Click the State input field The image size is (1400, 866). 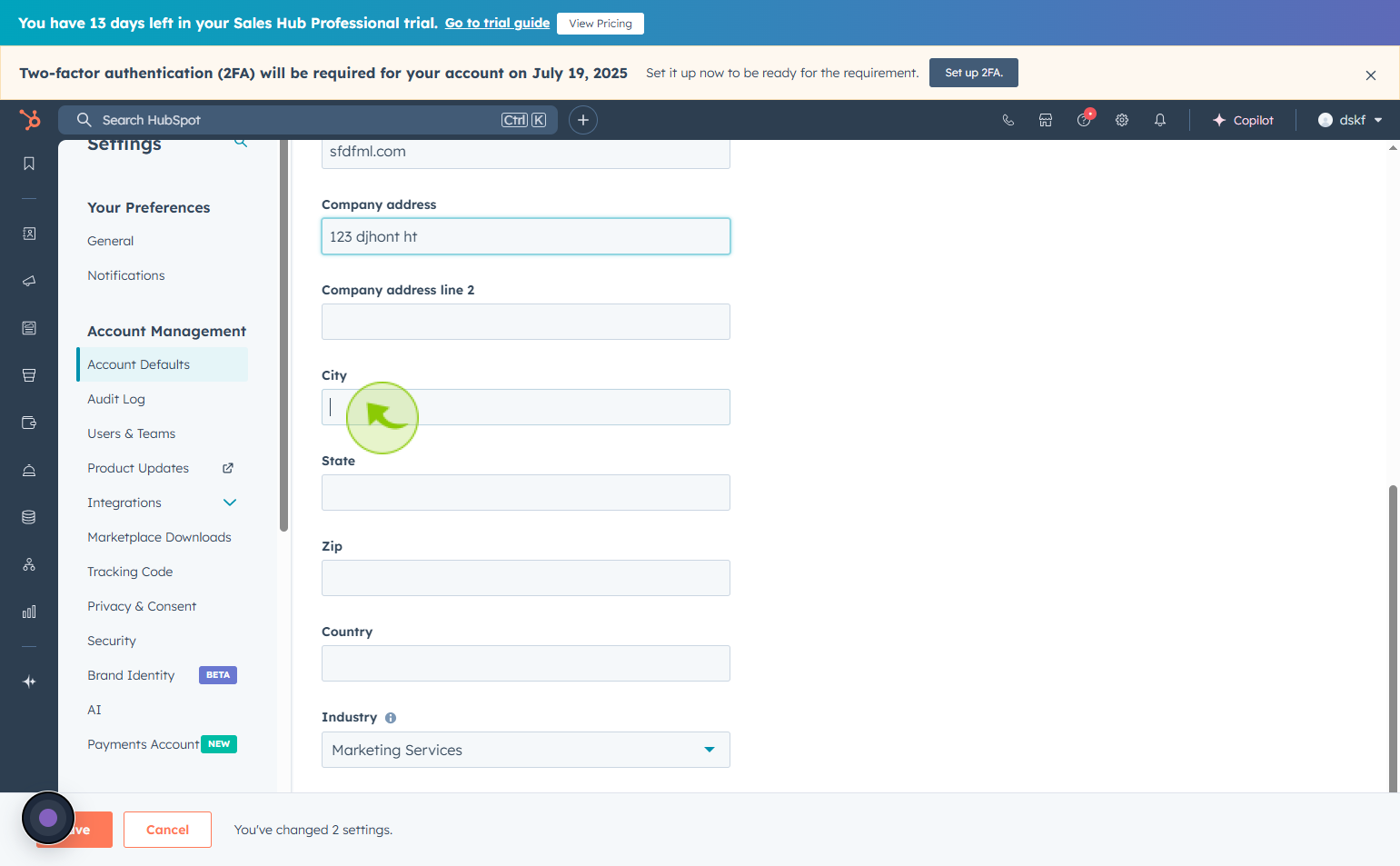[x=526, y=493]
